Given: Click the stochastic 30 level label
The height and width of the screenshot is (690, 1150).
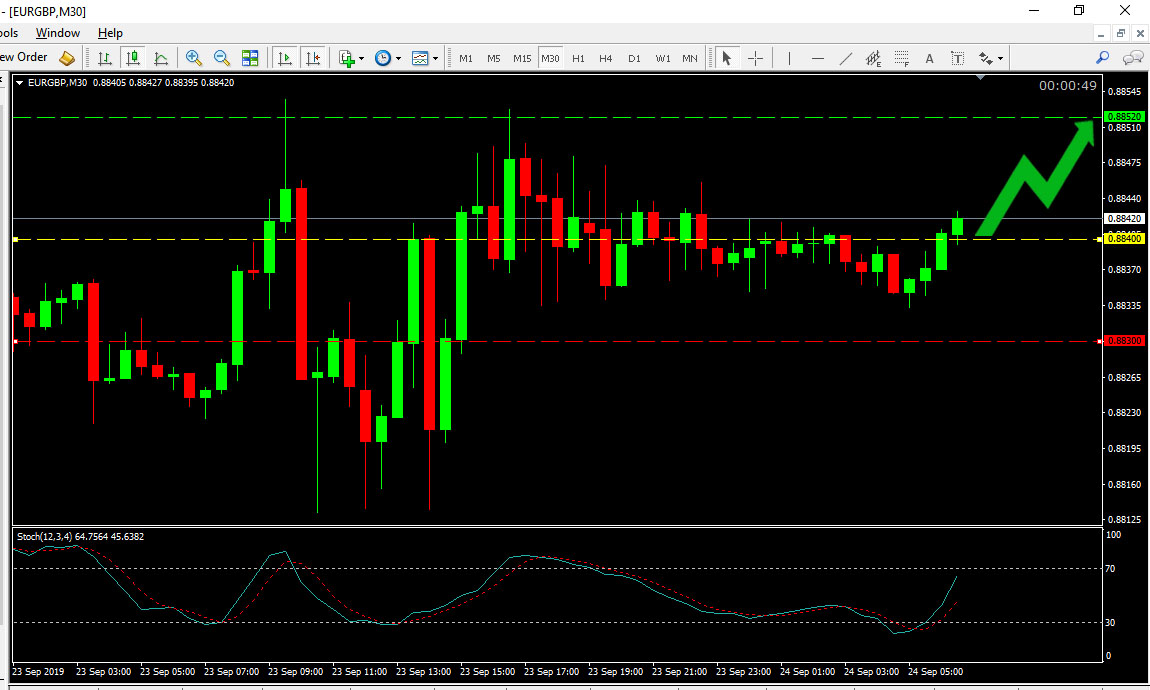Looking at the screenshot, I should (x=1110, y=623).
